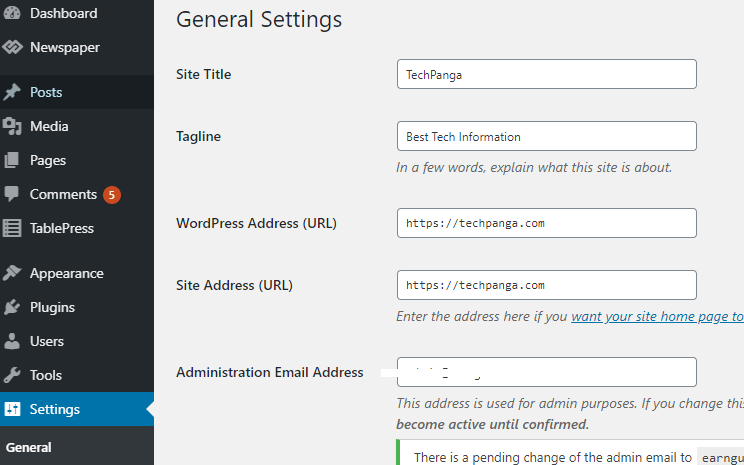
Task: Click the Site Address (URL) label
Action: click(234, 285)
